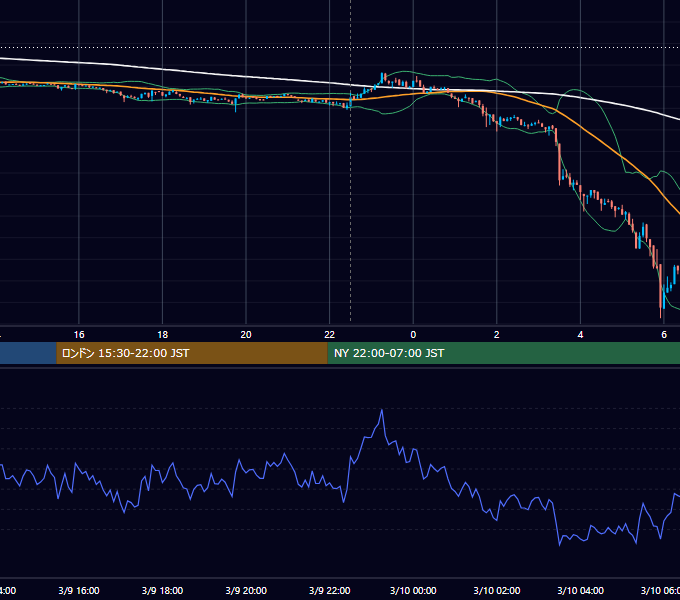The width and height of the screenshot is (680, 600).
Task: Click the 3/10 04:00 indicator axis label
Action: pyautogui.click(x=580, y=590)
